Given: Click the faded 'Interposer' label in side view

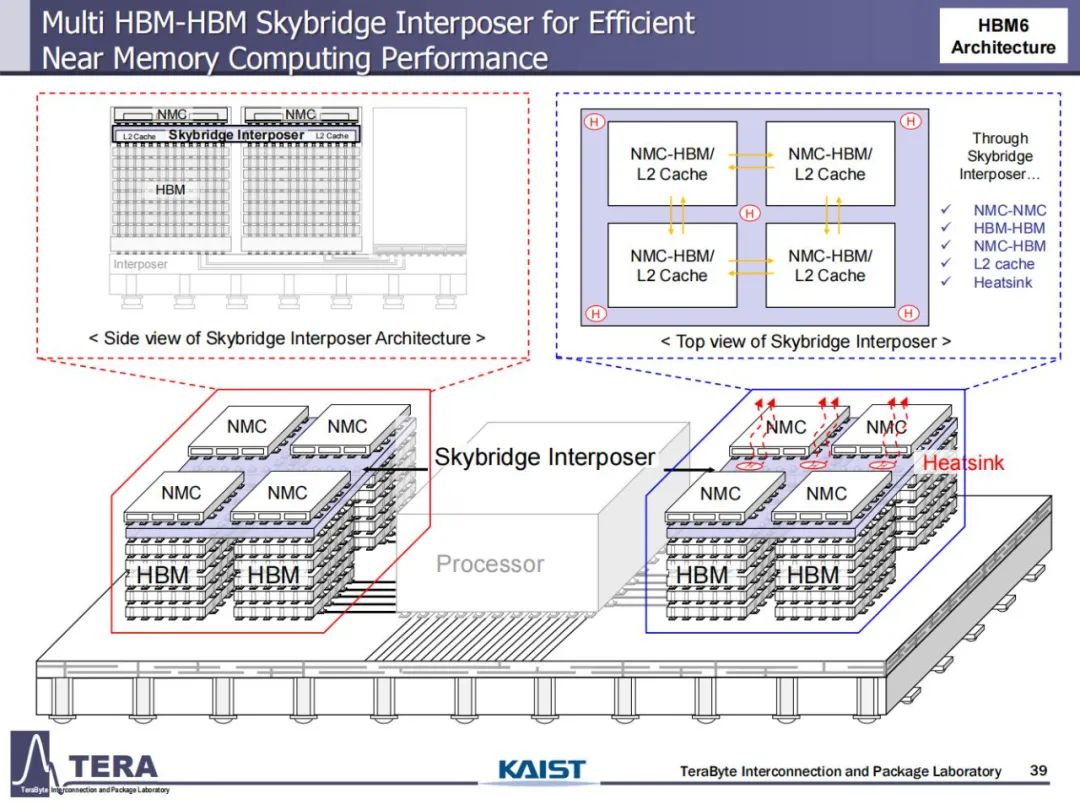Looking at the screenshot, I should point(140,264).
